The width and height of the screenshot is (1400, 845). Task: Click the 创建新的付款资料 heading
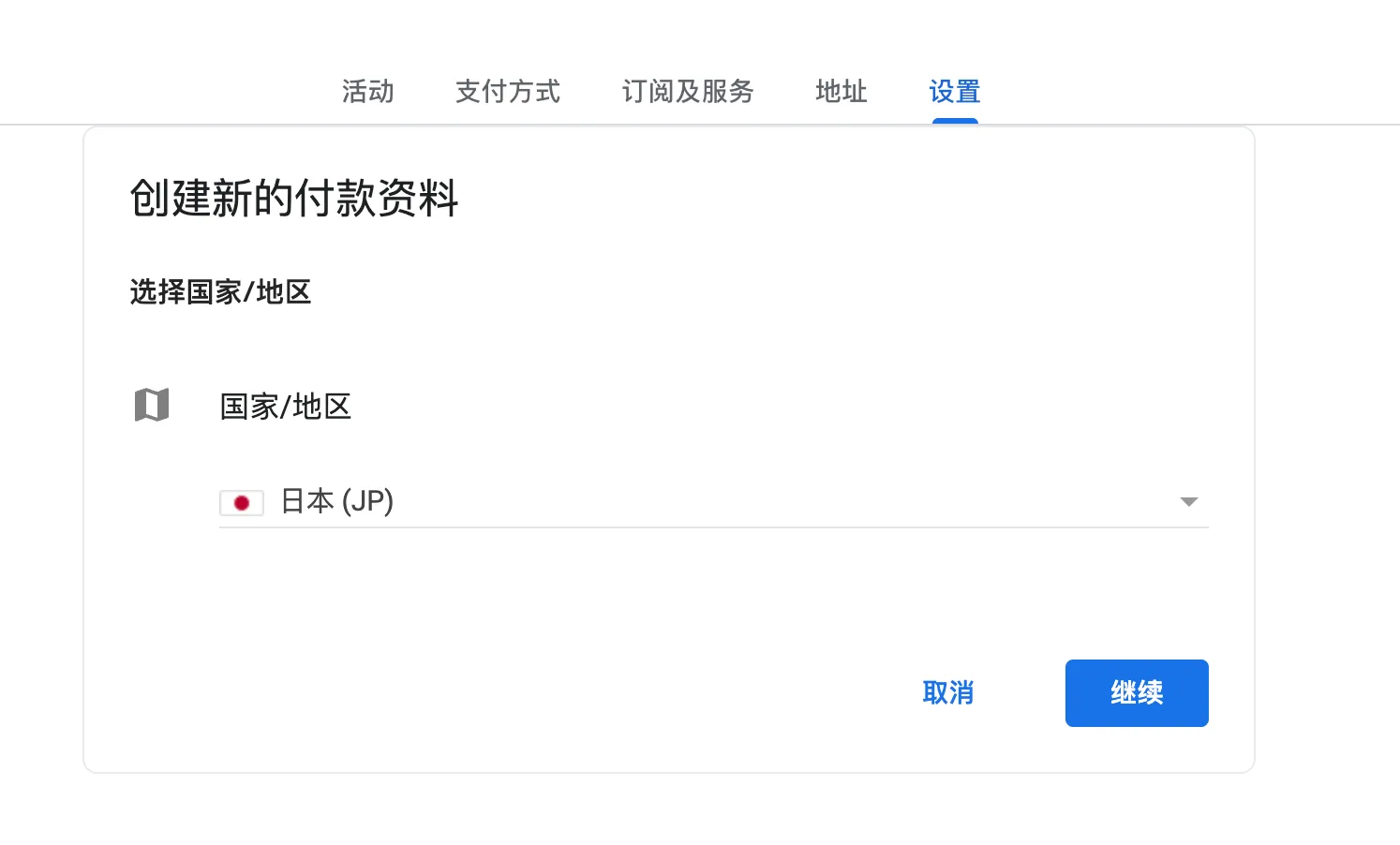point(293,199)
